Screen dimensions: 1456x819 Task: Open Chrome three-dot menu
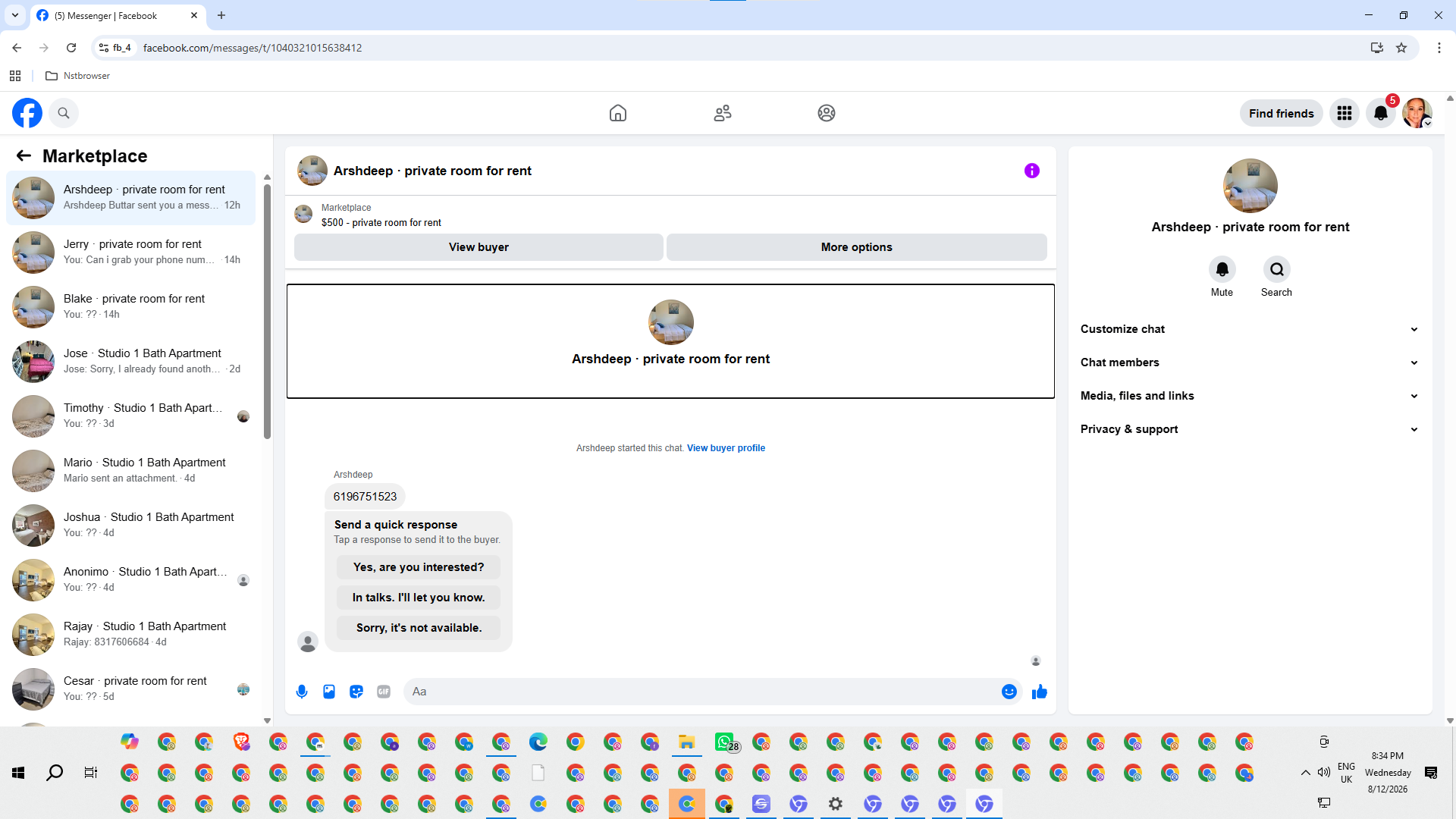coord(1439,48)
